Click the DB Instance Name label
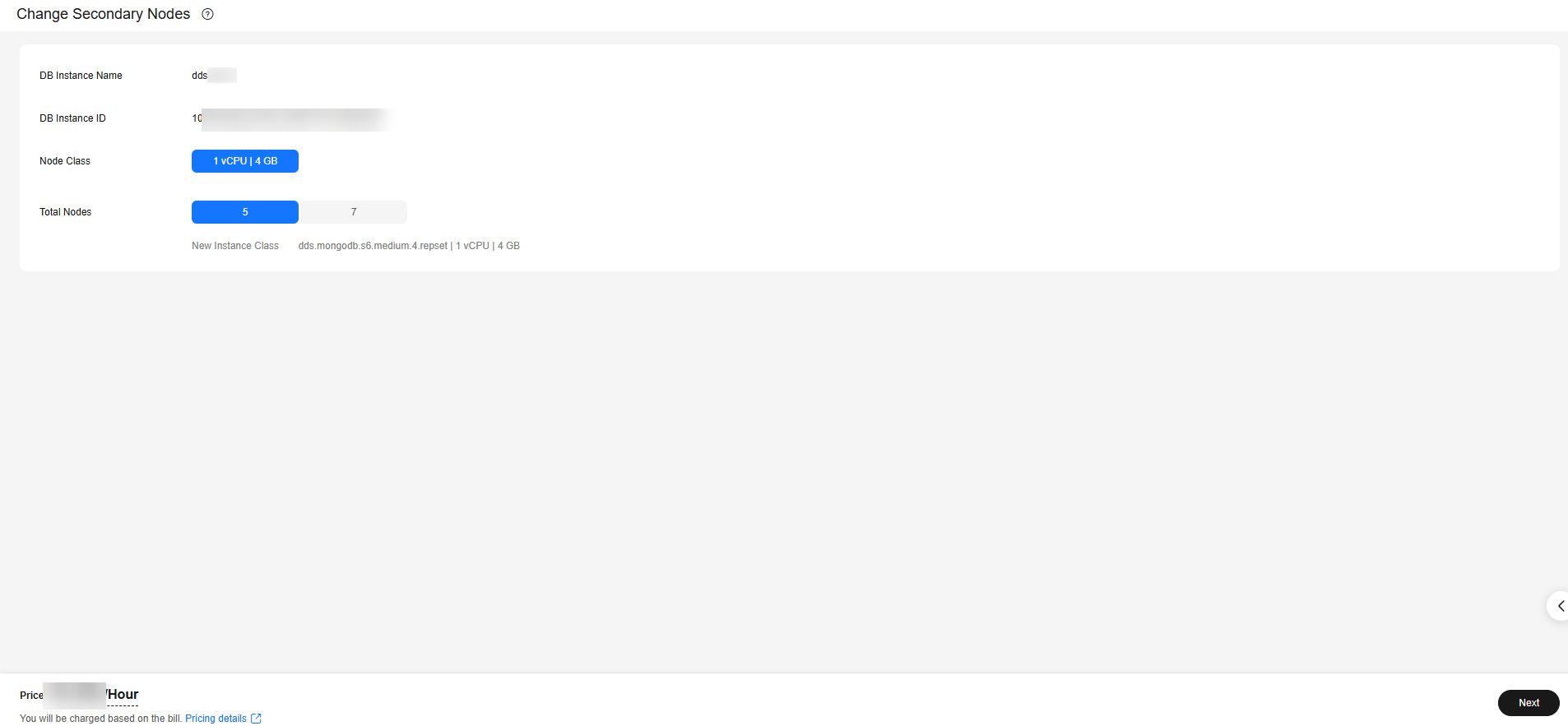1568x726 pixels. pos(81,76)
